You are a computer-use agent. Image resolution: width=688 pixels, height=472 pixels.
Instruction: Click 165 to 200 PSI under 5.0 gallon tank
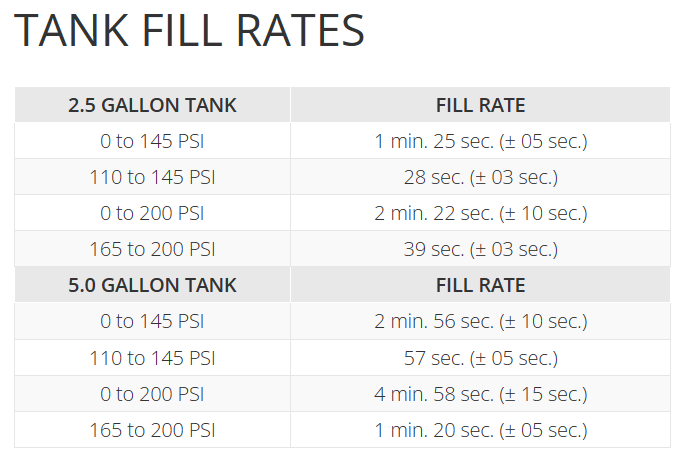(152, 430)
